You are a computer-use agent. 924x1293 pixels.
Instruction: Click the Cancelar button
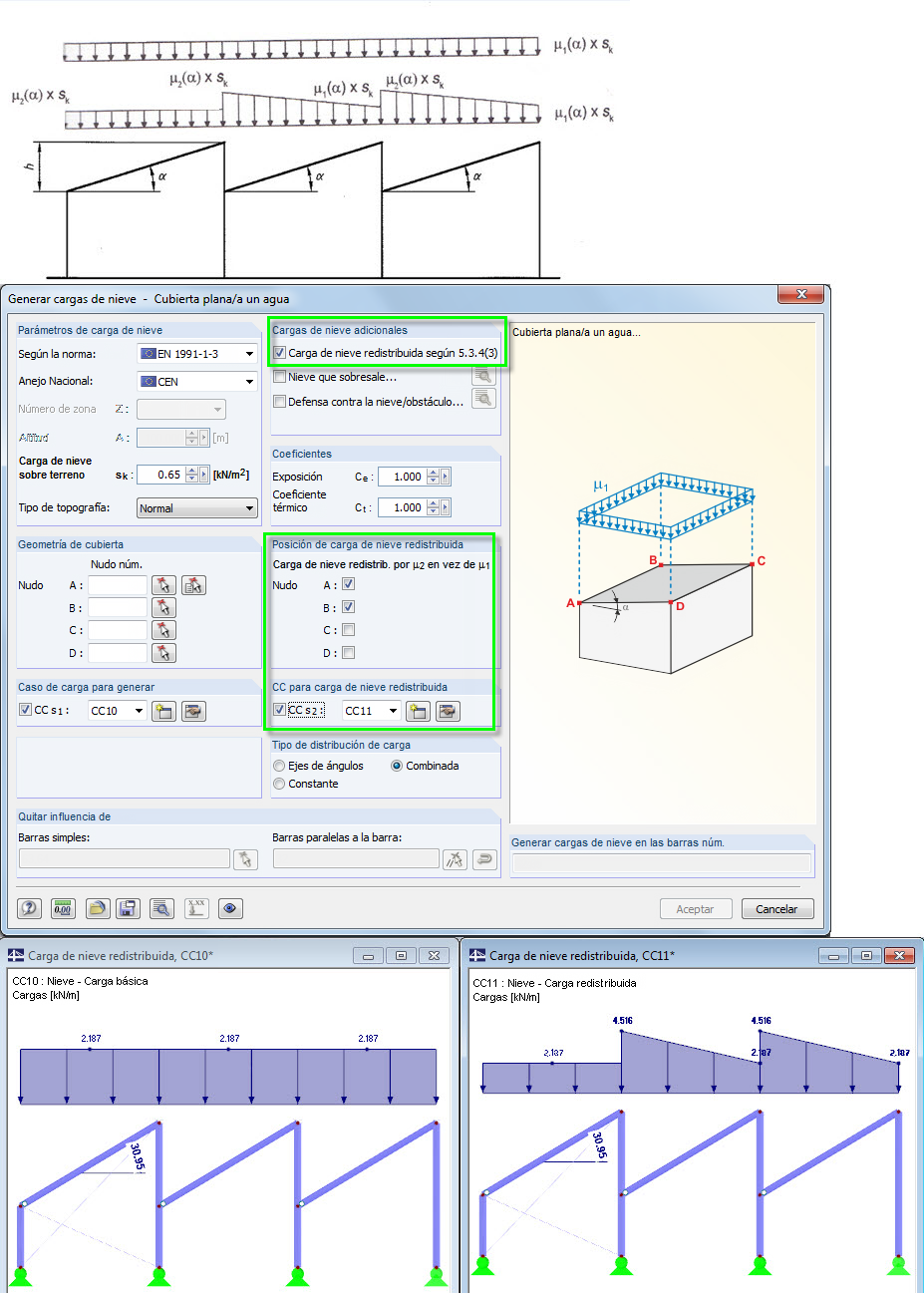point(776,909)
